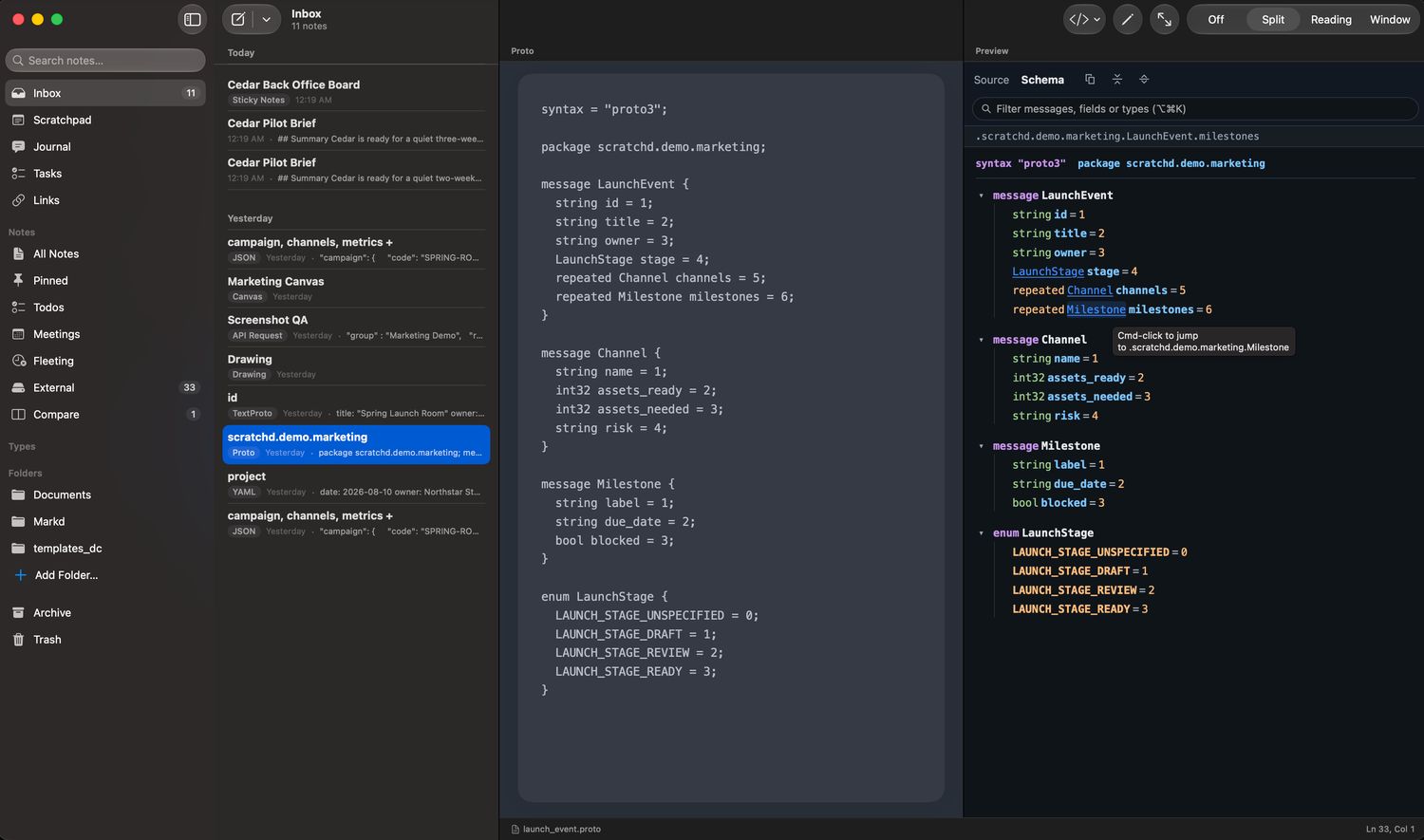Click the pencil edit icon in toolbar
The height and width of the screenshot is (840, 1424).
tap(1127, 19)
